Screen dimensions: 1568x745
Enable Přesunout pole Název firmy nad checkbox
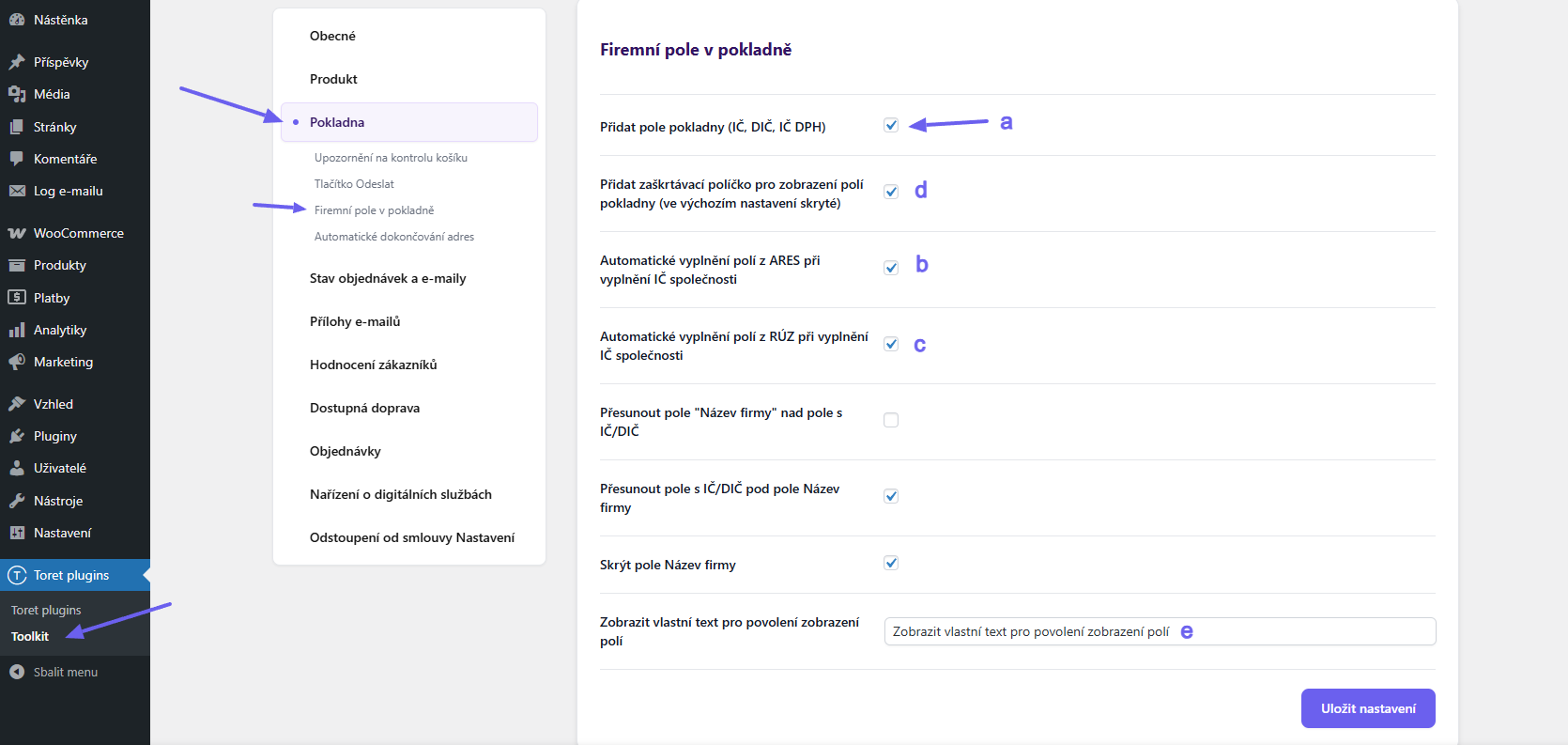coord(891,420)
